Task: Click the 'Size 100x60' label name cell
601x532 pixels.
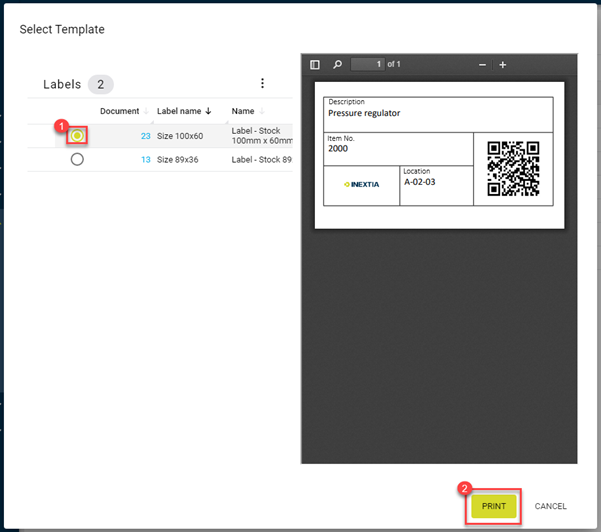Action: click(x=180, y=136)
